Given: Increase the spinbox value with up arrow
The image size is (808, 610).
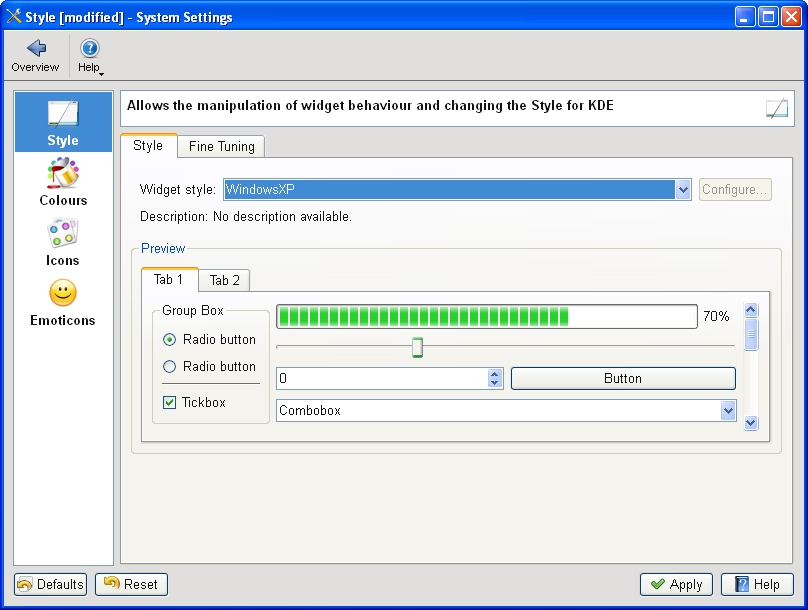Looking at the screenshot, I should click(x=495, y=374).
